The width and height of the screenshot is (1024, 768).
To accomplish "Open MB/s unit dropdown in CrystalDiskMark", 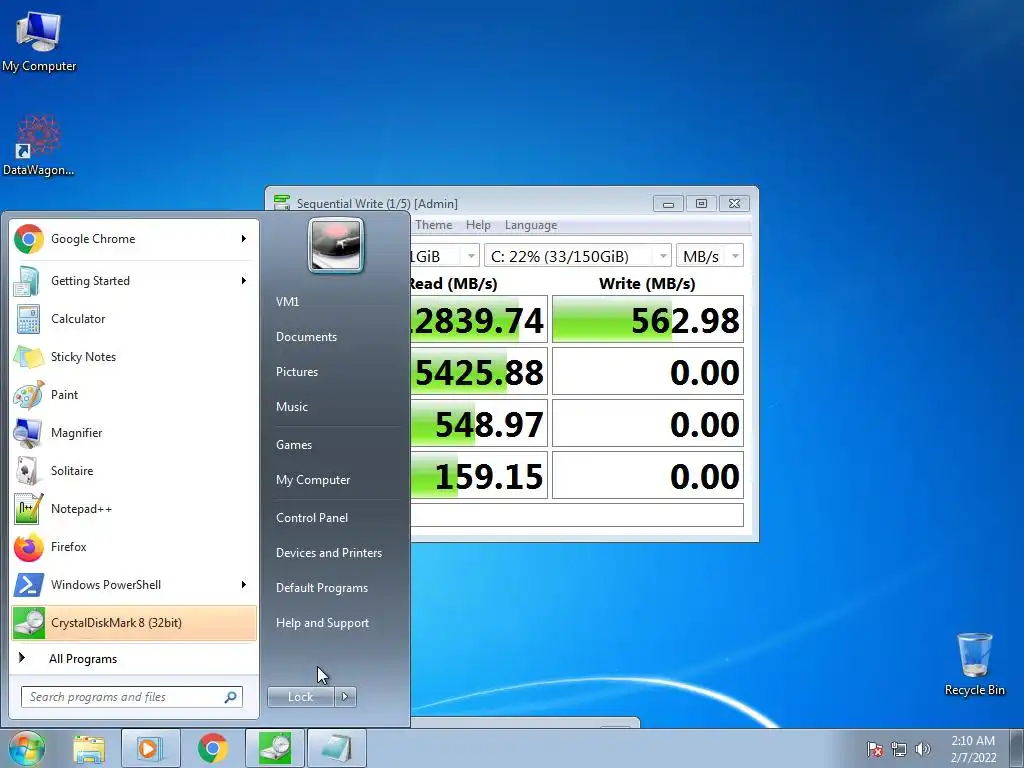I will [x=709, y=256].
